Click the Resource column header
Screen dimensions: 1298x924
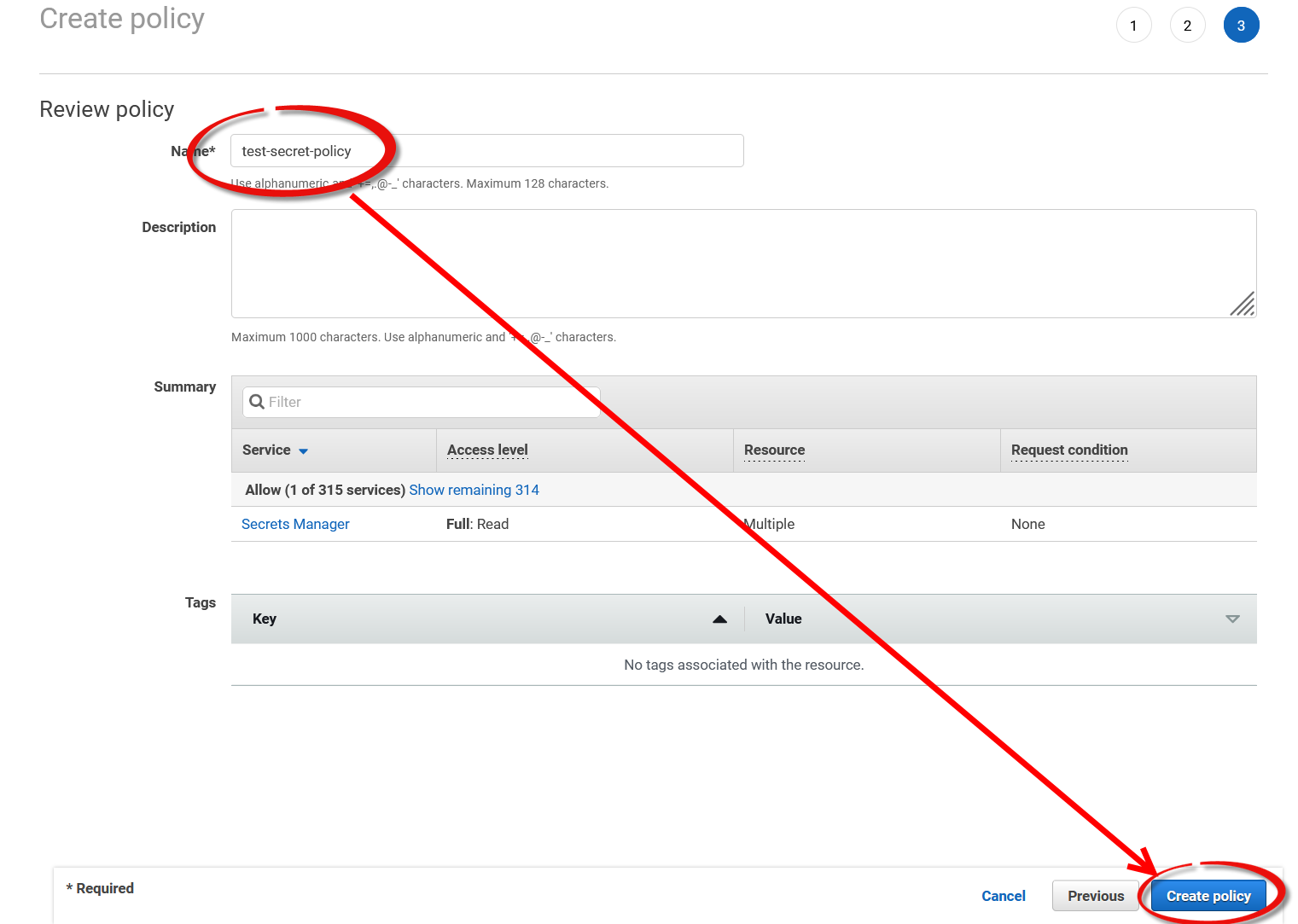pos(774,450)
